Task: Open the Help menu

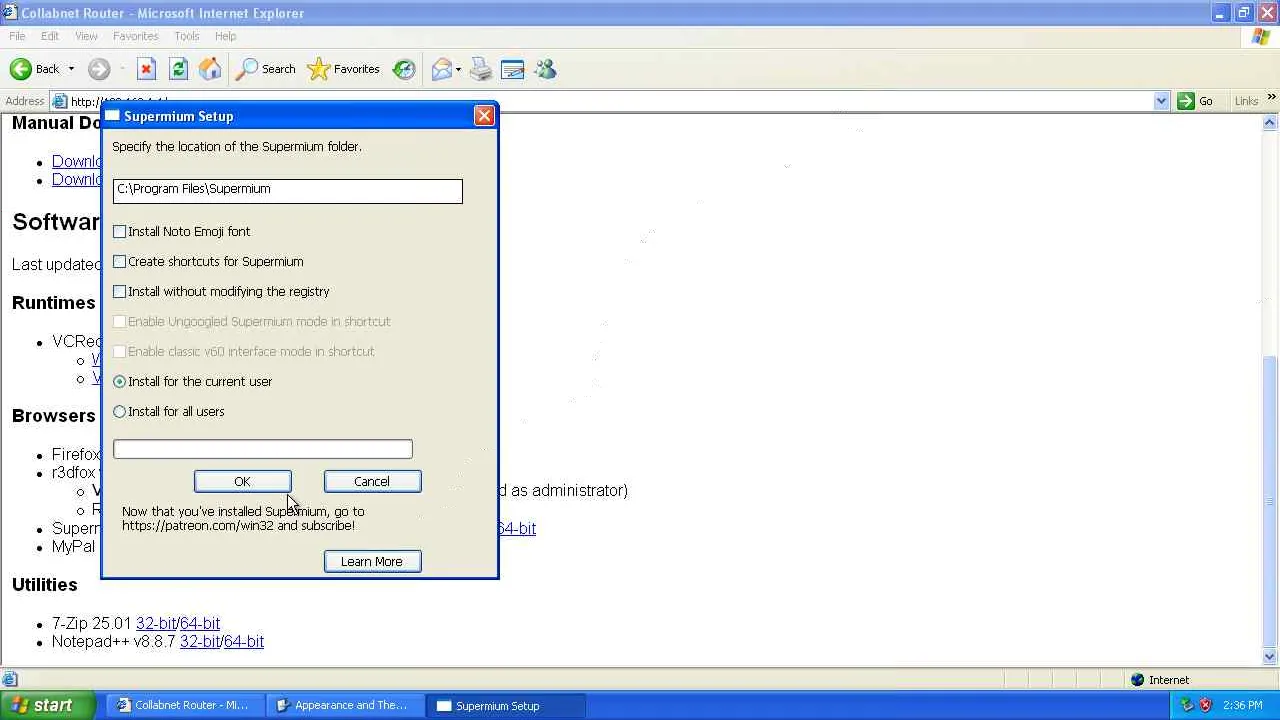Action: (x=226, y=36)
